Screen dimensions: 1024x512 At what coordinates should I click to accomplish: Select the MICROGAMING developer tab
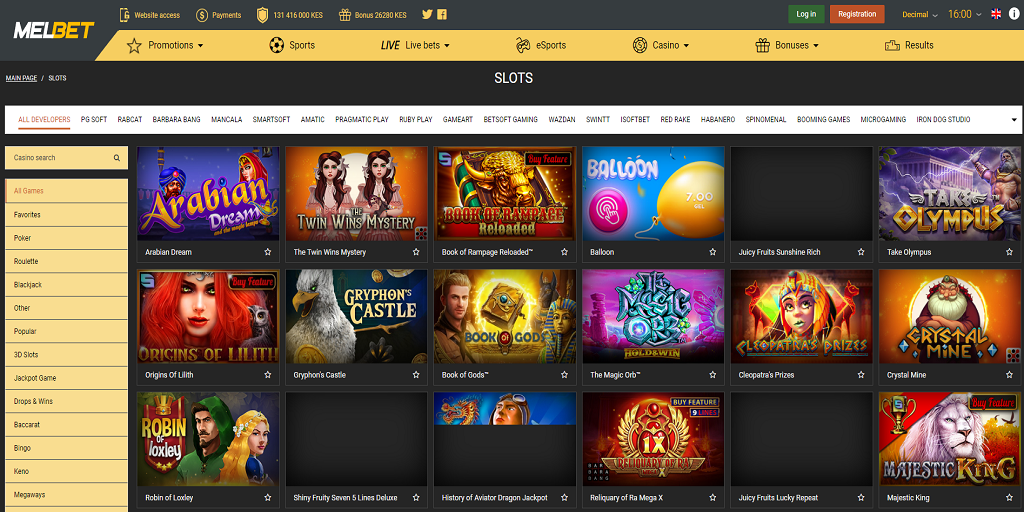point(883,120)
